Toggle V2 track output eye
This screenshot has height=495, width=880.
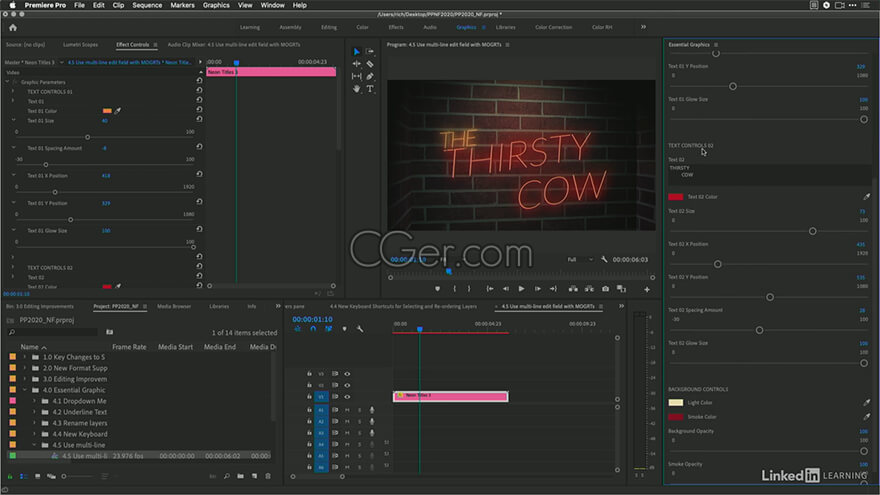(347, 386)
